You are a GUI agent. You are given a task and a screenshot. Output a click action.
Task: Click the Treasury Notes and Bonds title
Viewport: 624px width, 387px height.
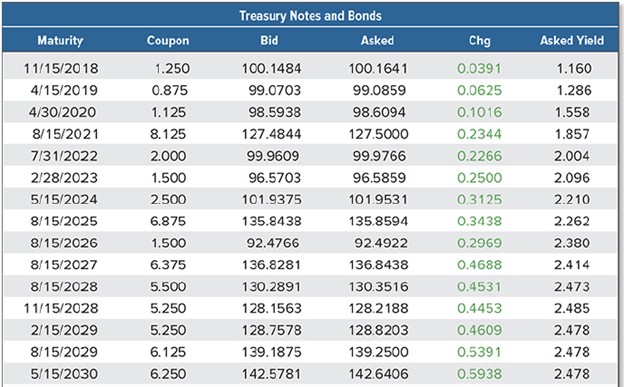[x=310, y=16]
